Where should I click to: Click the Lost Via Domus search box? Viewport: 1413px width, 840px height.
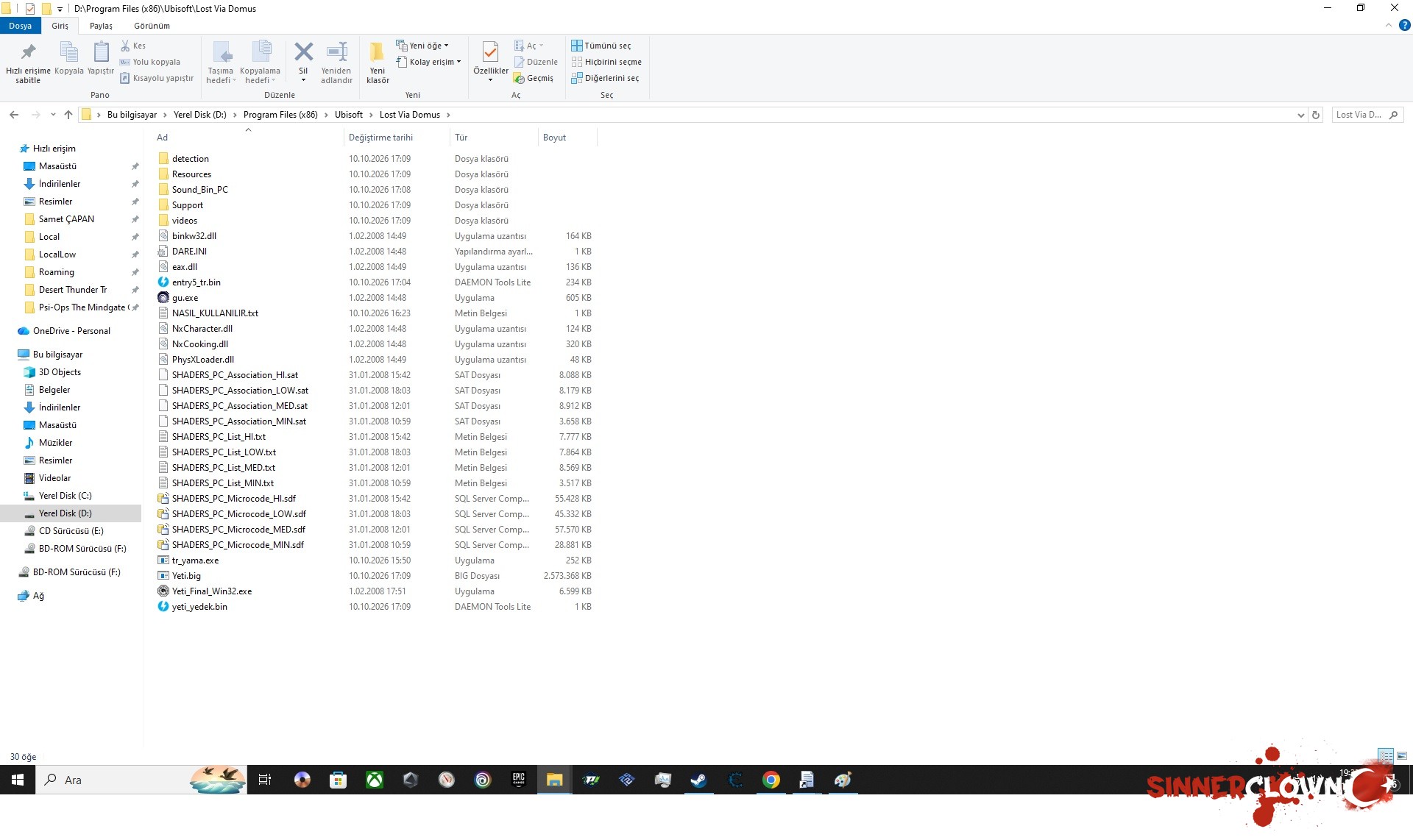click(x=1367, y=115)
